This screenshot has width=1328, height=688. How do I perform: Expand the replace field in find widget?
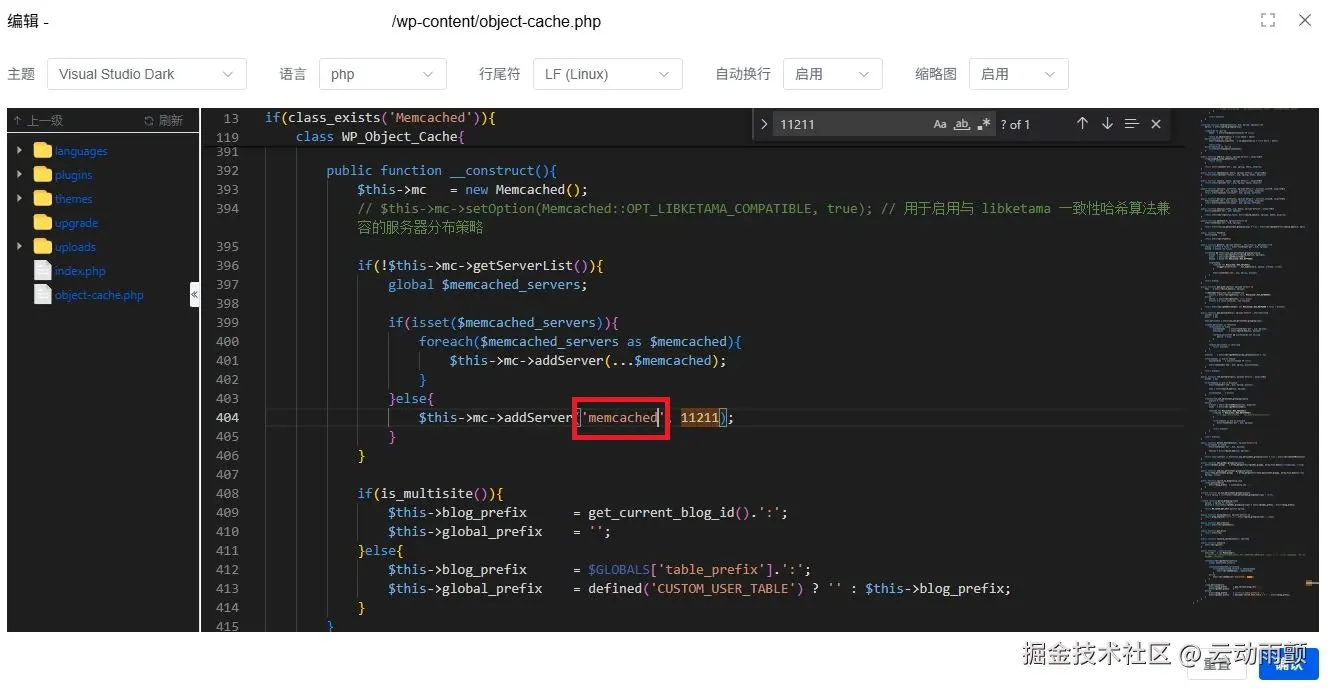(x=764, y=124)
